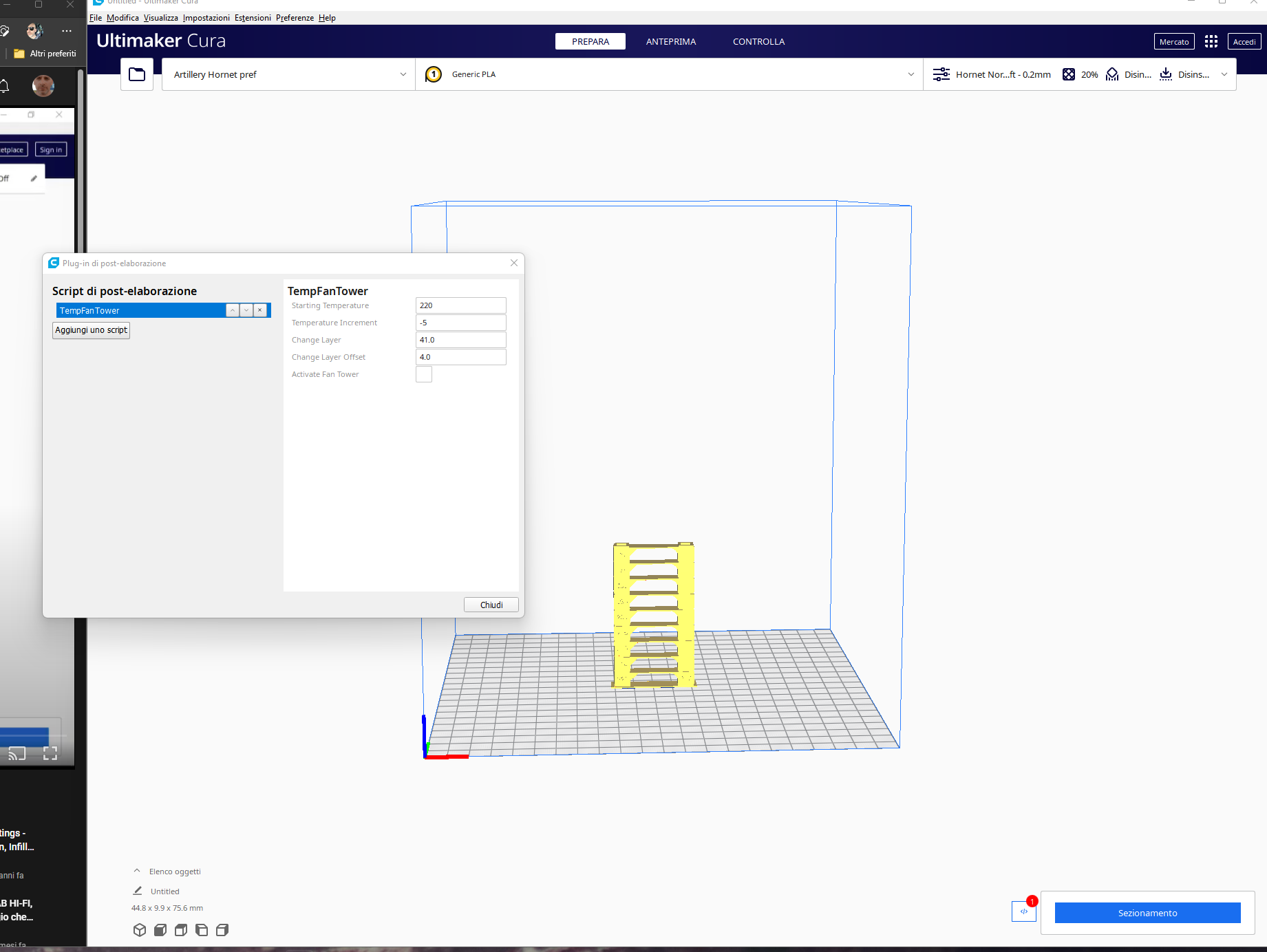Move the TempFanTower script up

(233, 310)
